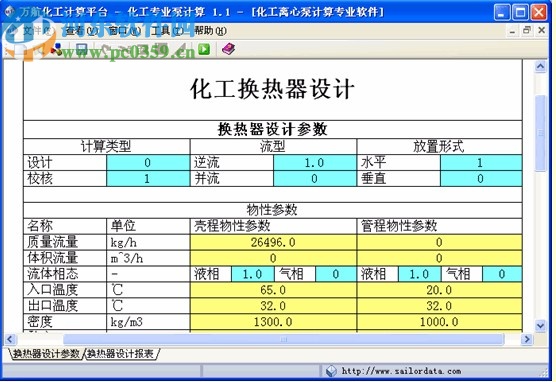Select the 校核 value cell showing 1
The height and width of the screenshot is (382, 556).
[148, 178]
